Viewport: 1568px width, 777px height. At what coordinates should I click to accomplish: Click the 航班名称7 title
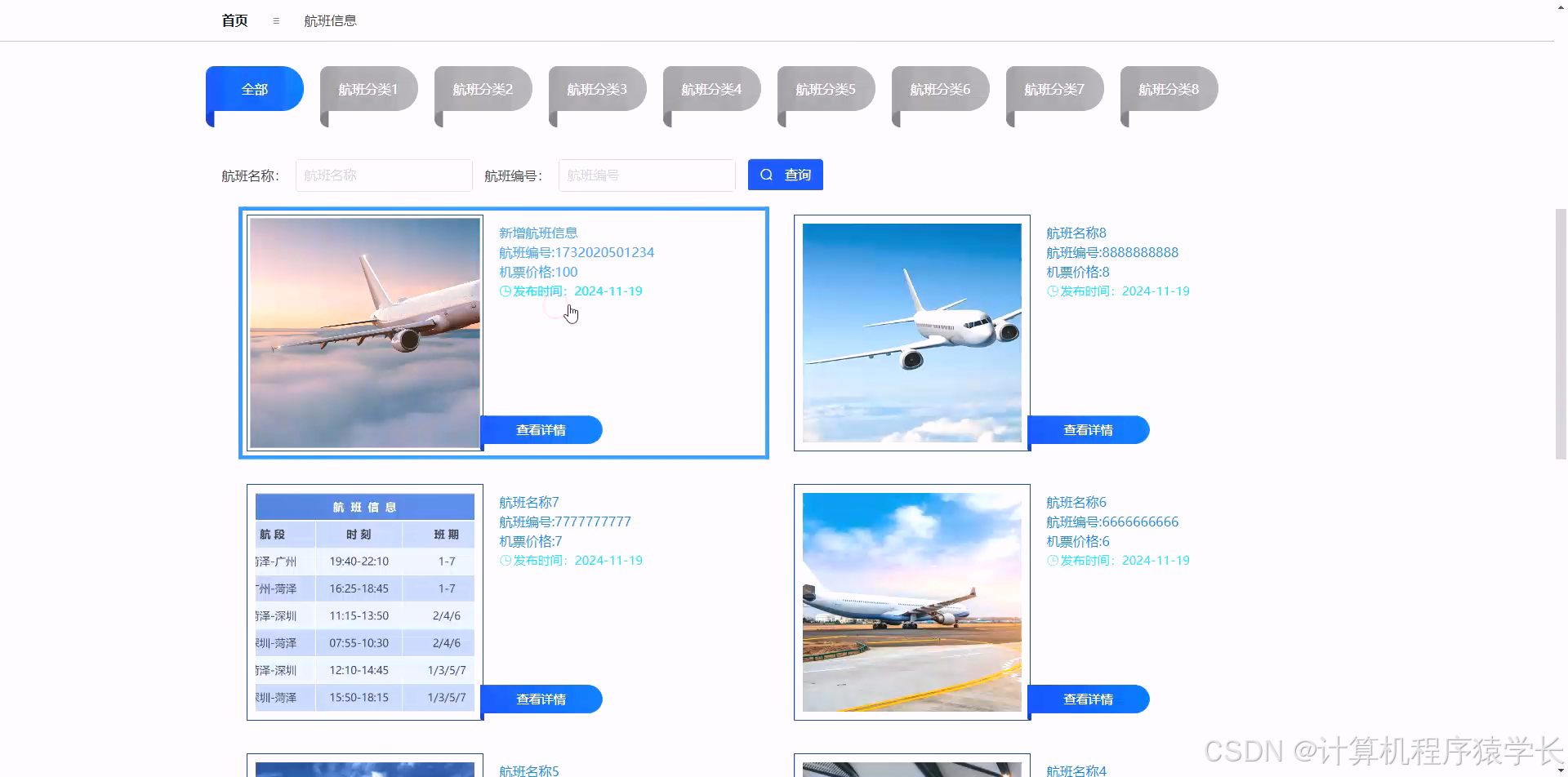[529, 503]
